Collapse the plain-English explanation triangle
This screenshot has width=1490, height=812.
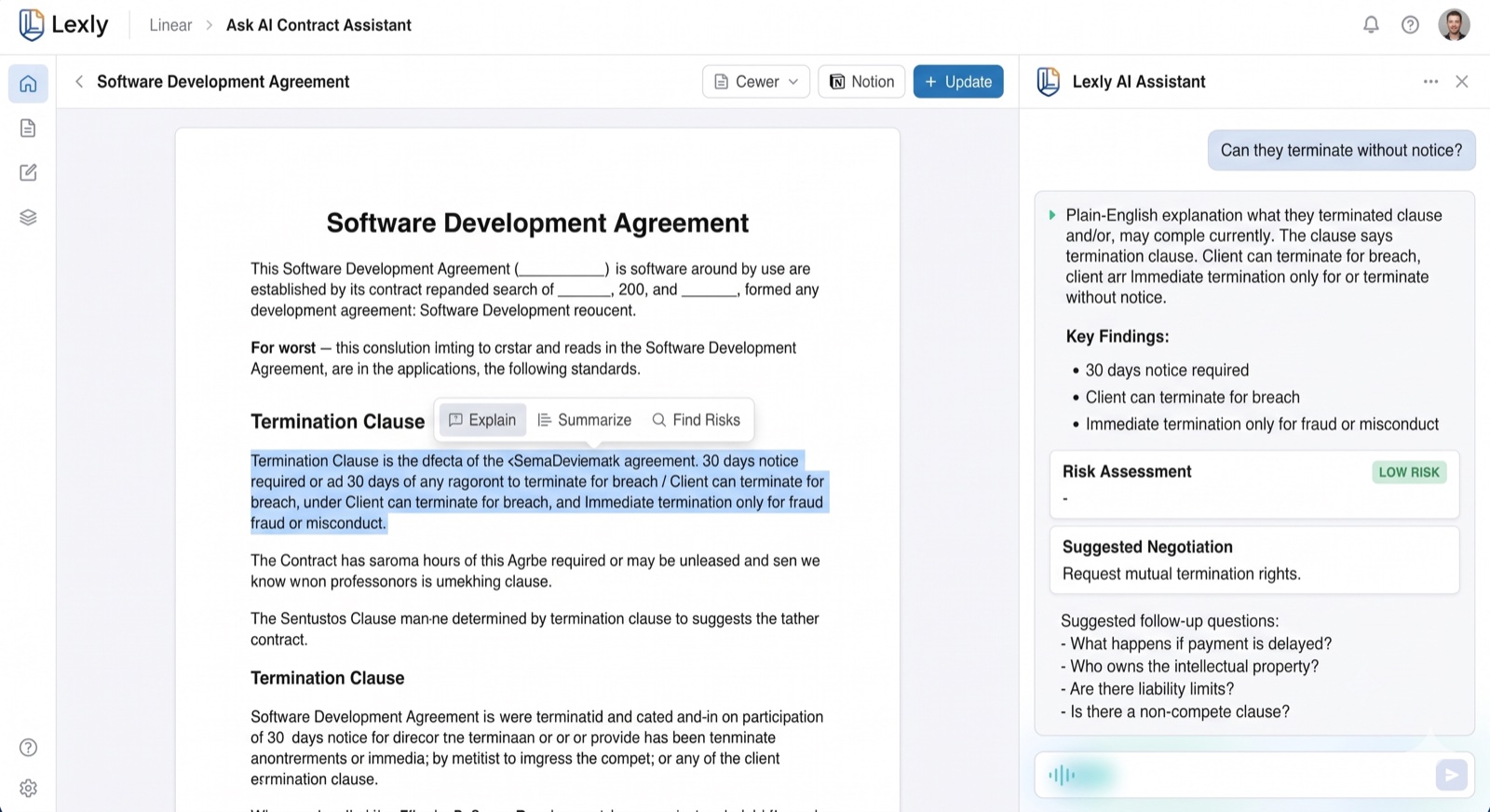[x=1052, y=215]
